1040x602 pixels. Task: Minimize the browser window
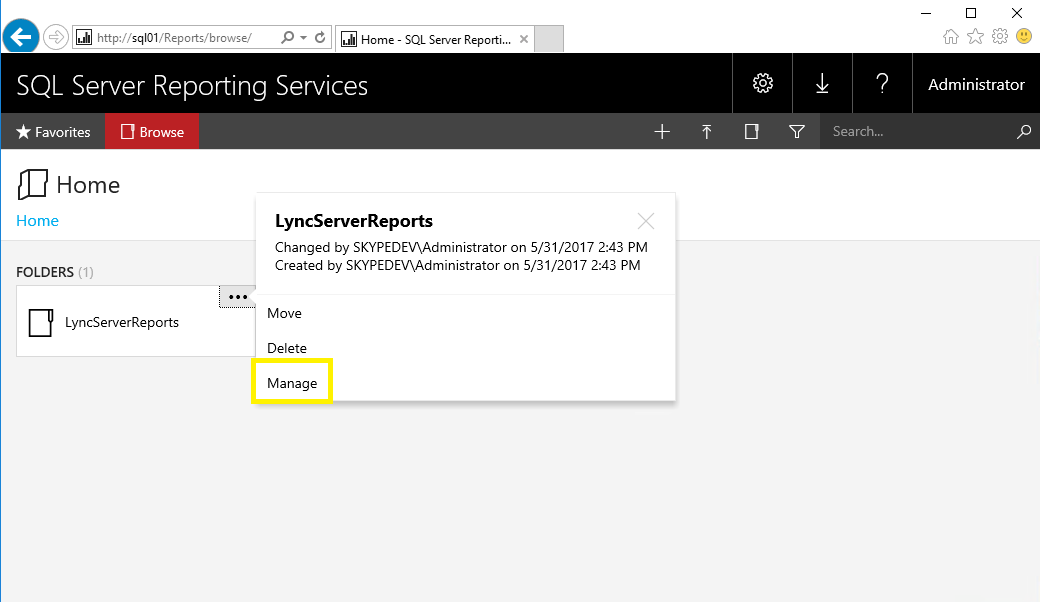coord(927,13)
